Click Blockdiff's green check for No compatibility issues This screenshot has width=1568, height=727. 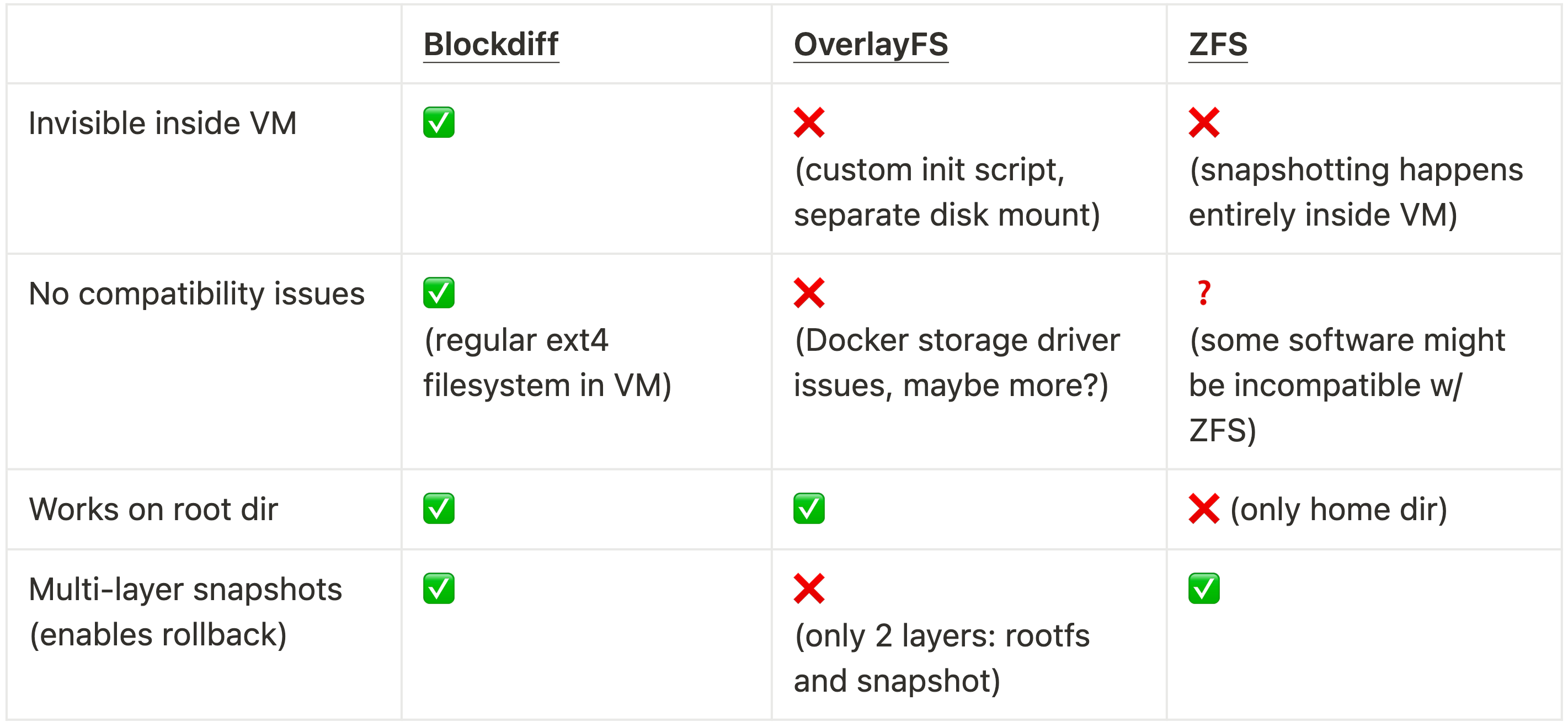point(439,293)
